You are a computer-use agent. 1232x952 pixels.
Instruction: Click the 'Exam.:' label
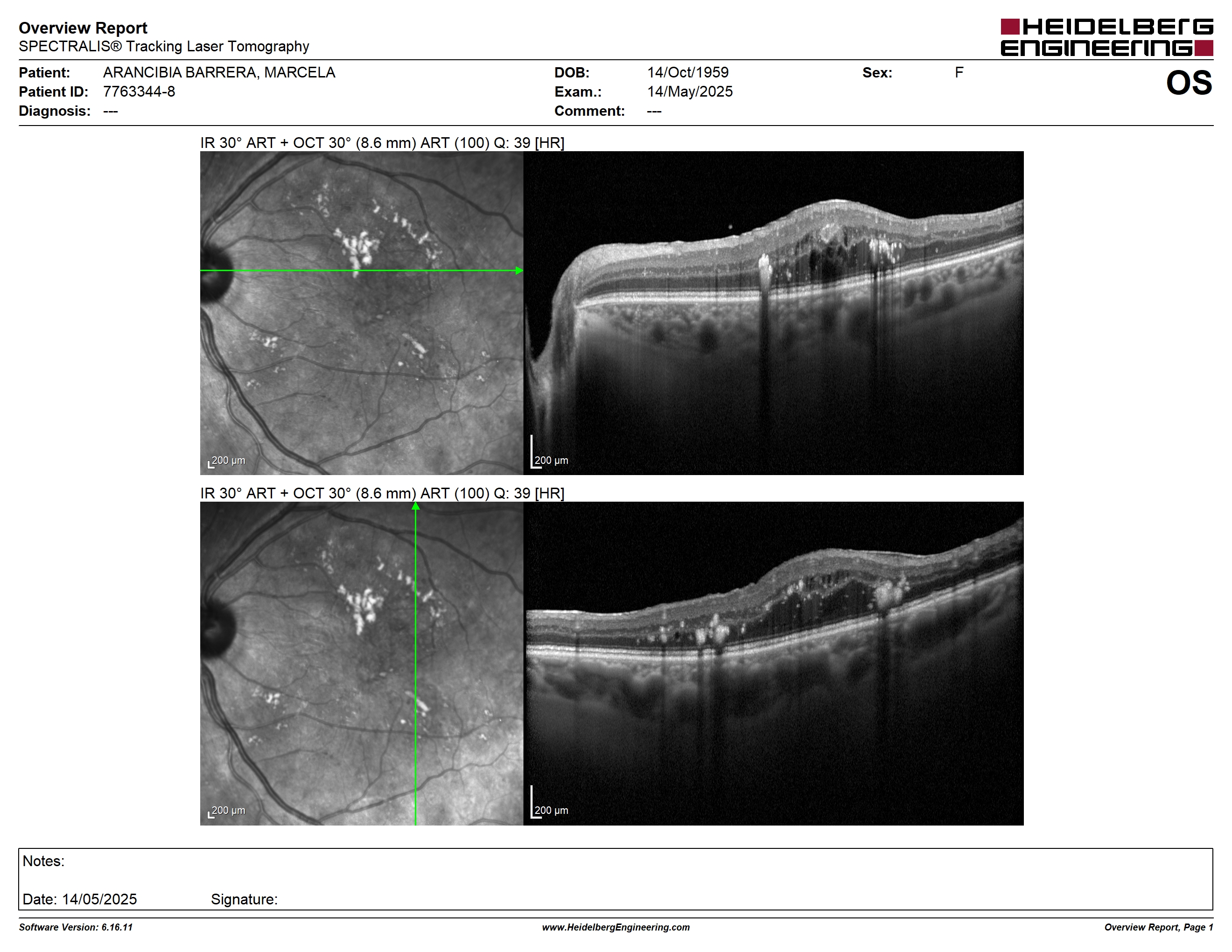[x=578, y=91]
